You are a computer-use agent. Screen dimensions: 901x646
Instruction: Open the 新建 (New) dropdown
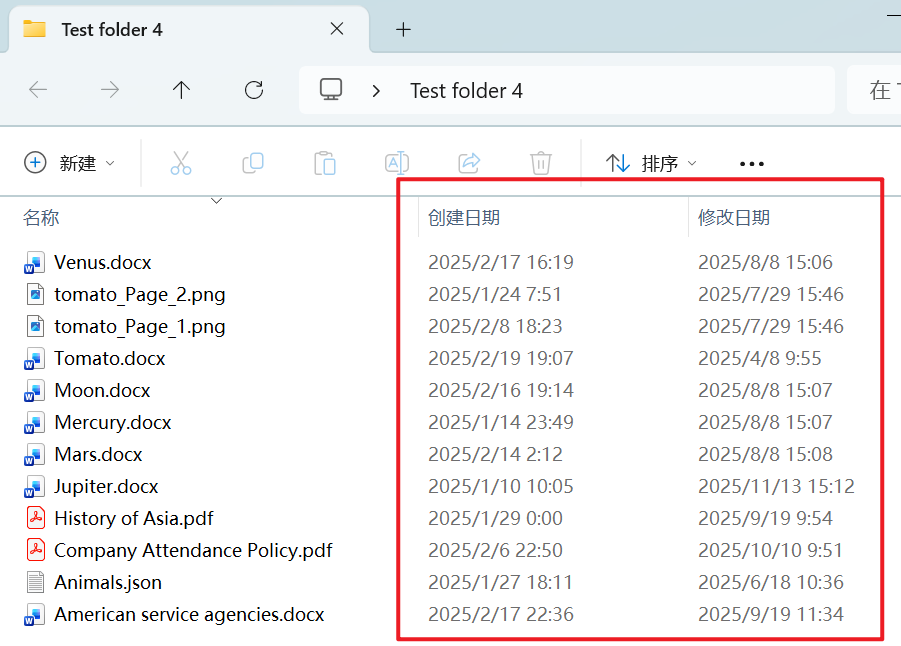pyautogui.click(x=70, y=162)
